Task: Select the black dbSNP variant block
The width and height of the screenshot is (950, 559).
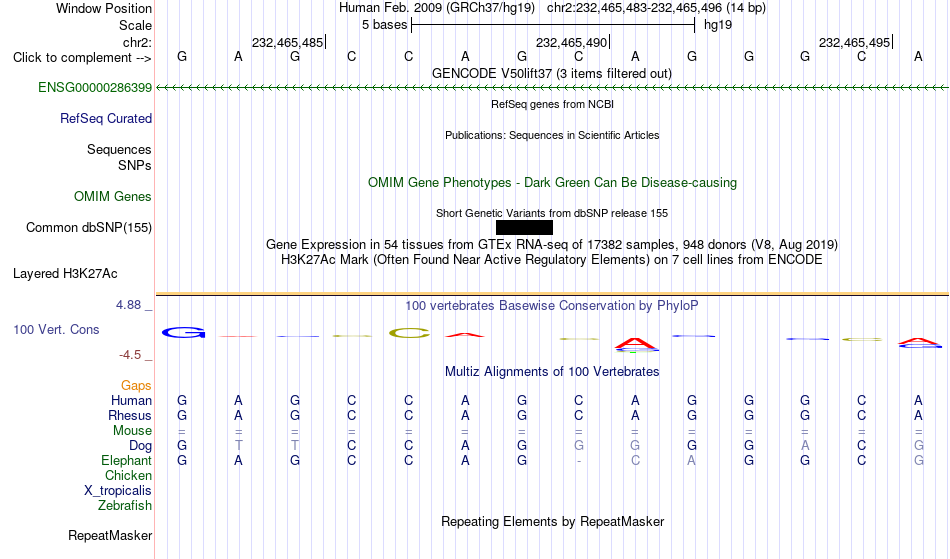Action: click(524, 227)
